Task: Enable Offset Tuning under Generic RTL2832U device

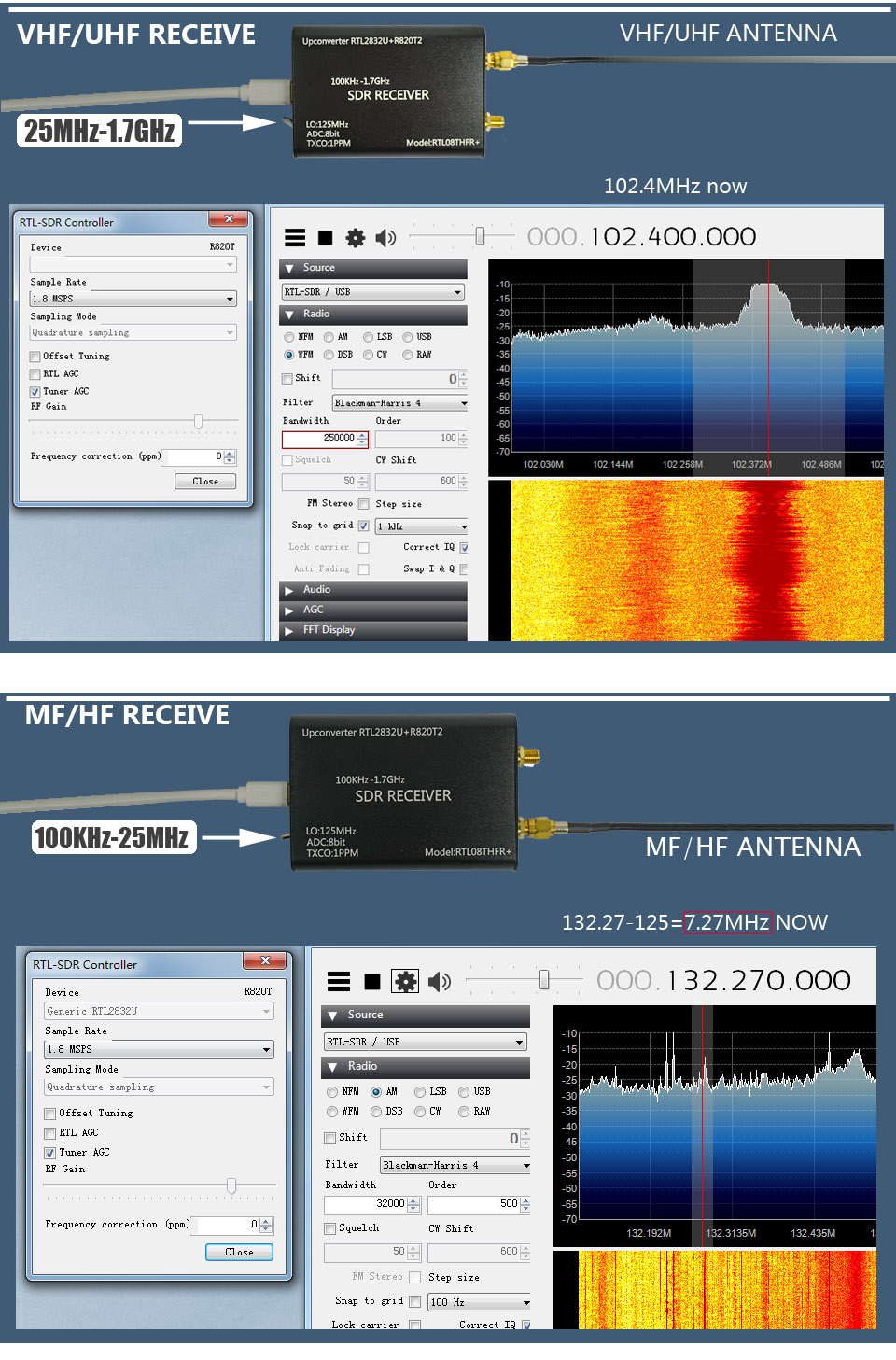Action: click(x=50, y=1114)
